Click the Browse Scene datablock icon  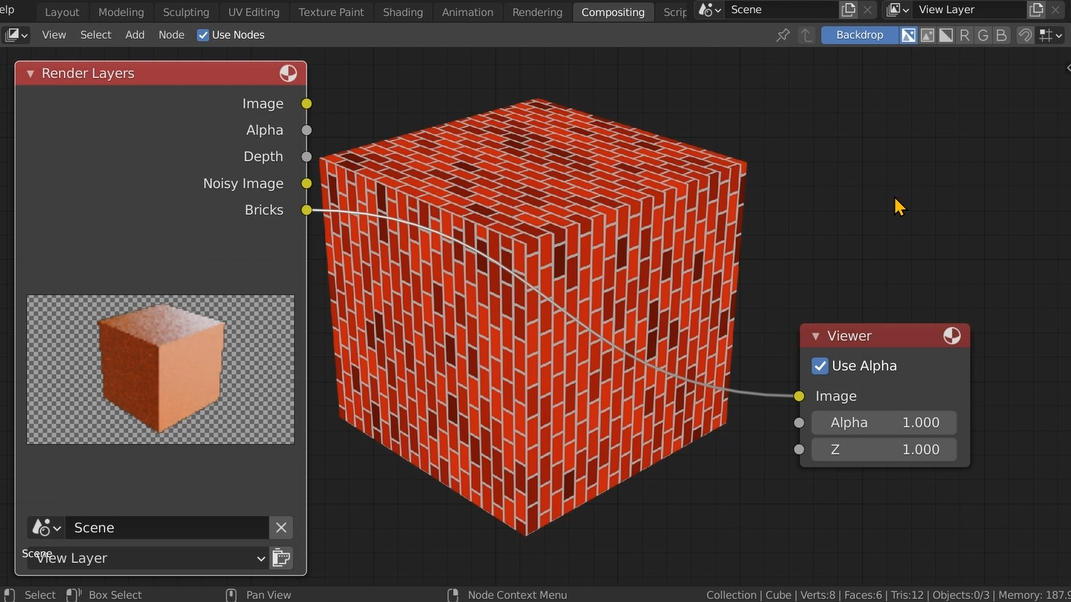point(43,527)
